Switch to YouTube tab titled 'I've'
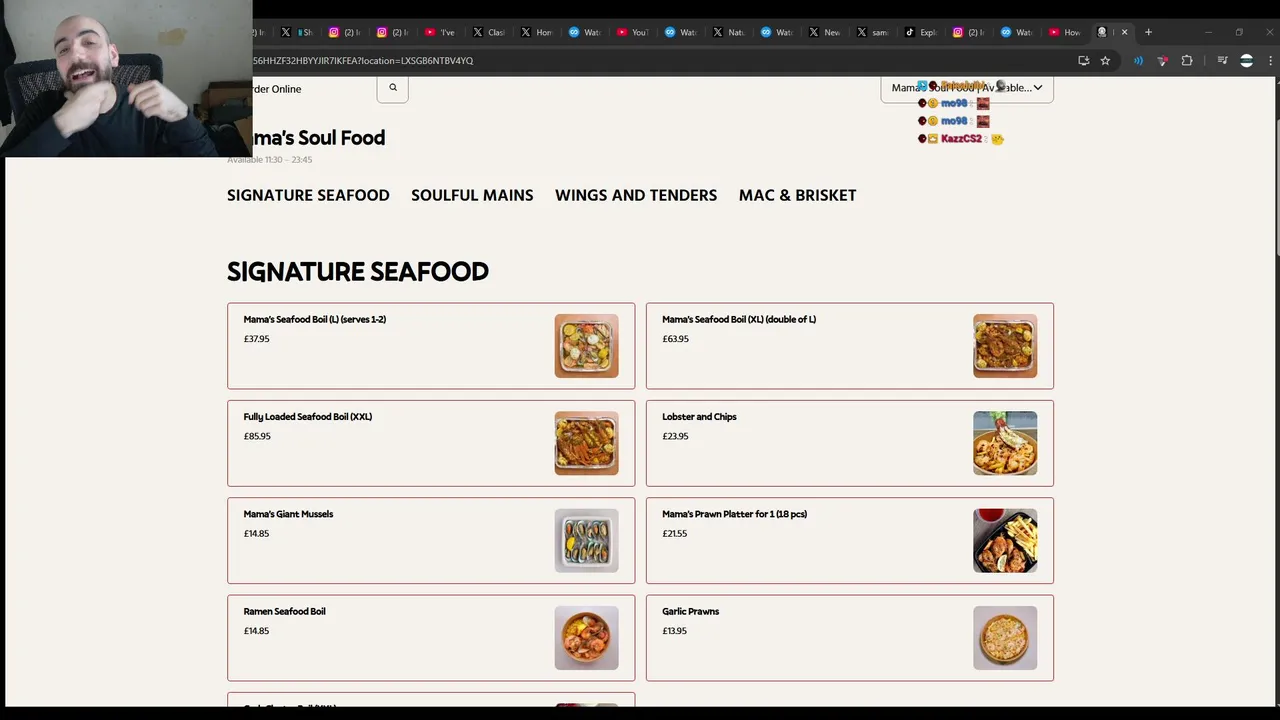This screenshot has height=720, width=1280. [439, 32]
